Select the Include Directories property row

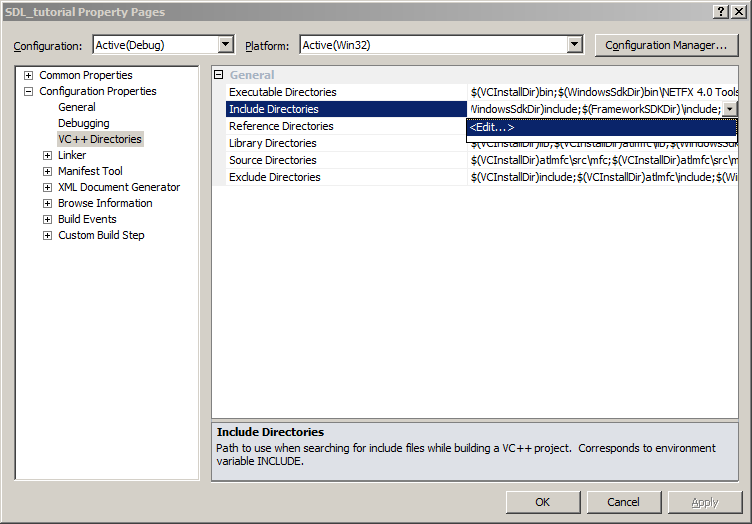coord(346,109)
